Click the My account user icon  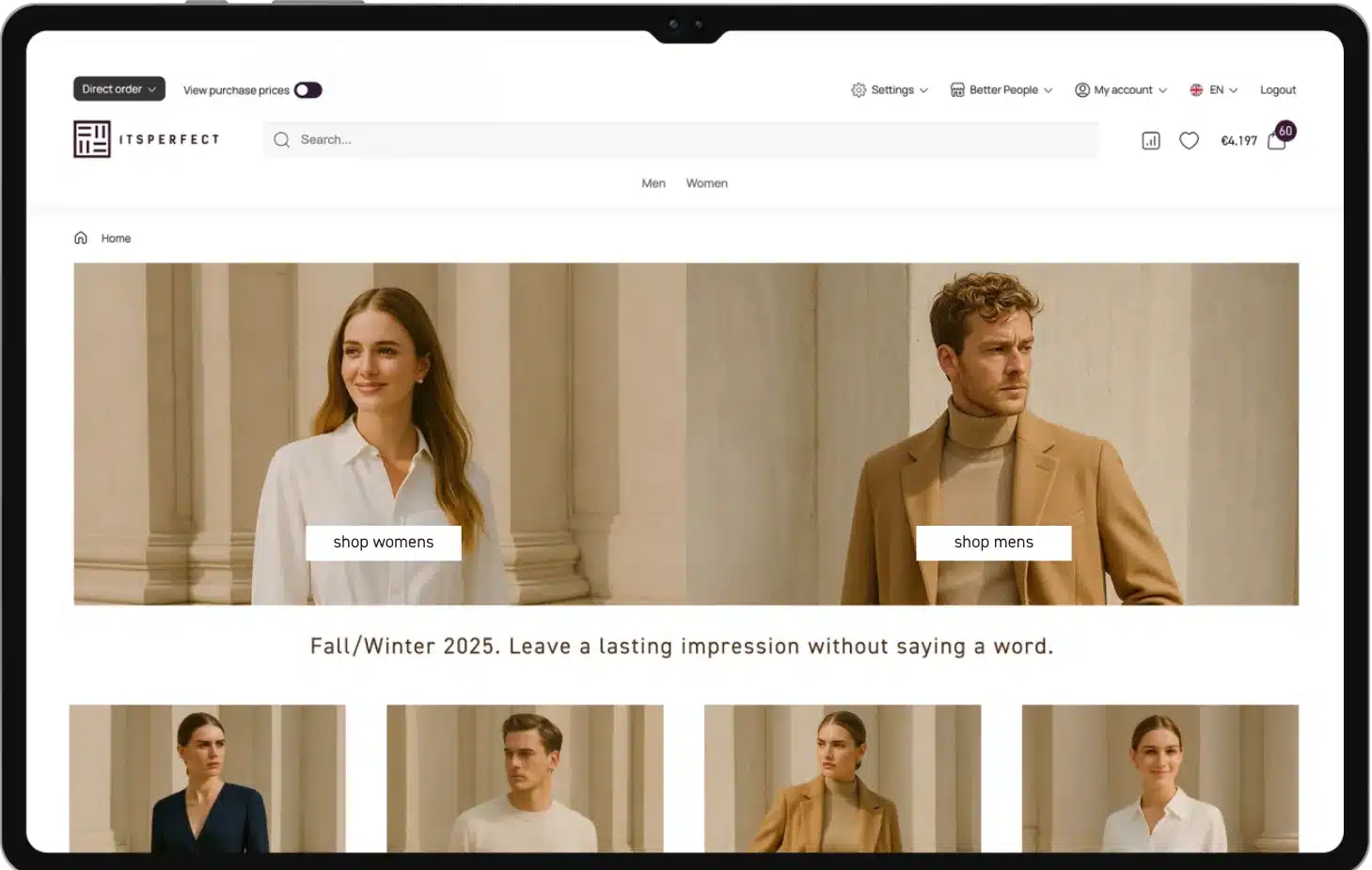[x=1082, y=90]
